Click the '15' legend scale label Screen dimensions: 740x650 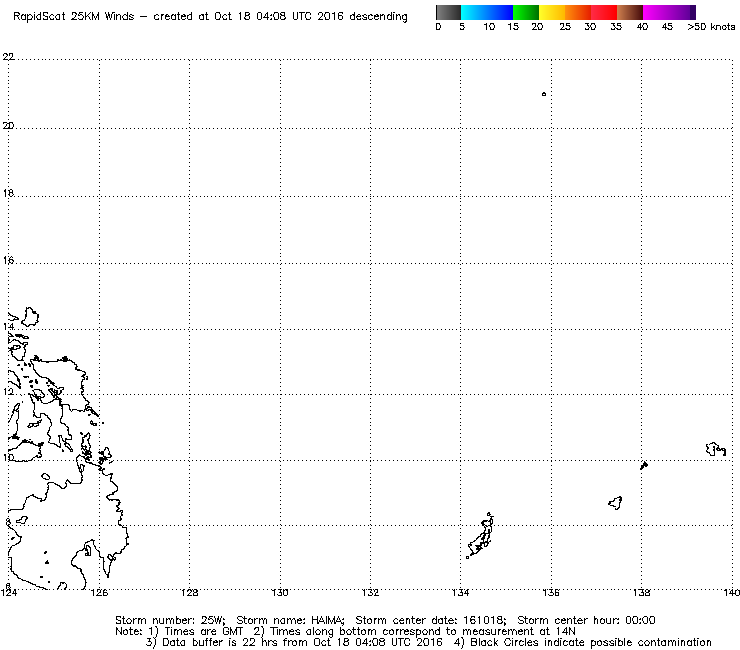pos(513,27)
